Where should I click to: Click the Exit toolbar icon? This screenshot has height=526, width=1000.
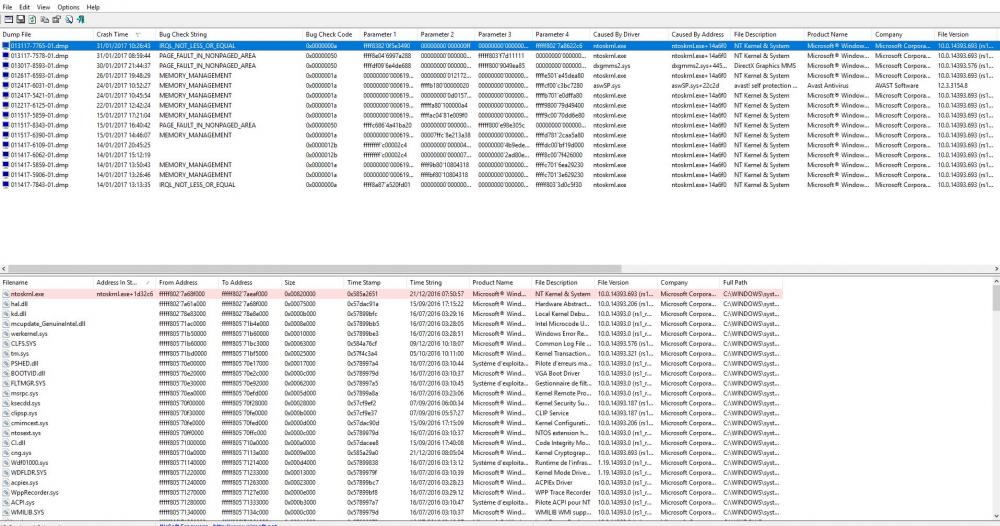tap(80, 19)
